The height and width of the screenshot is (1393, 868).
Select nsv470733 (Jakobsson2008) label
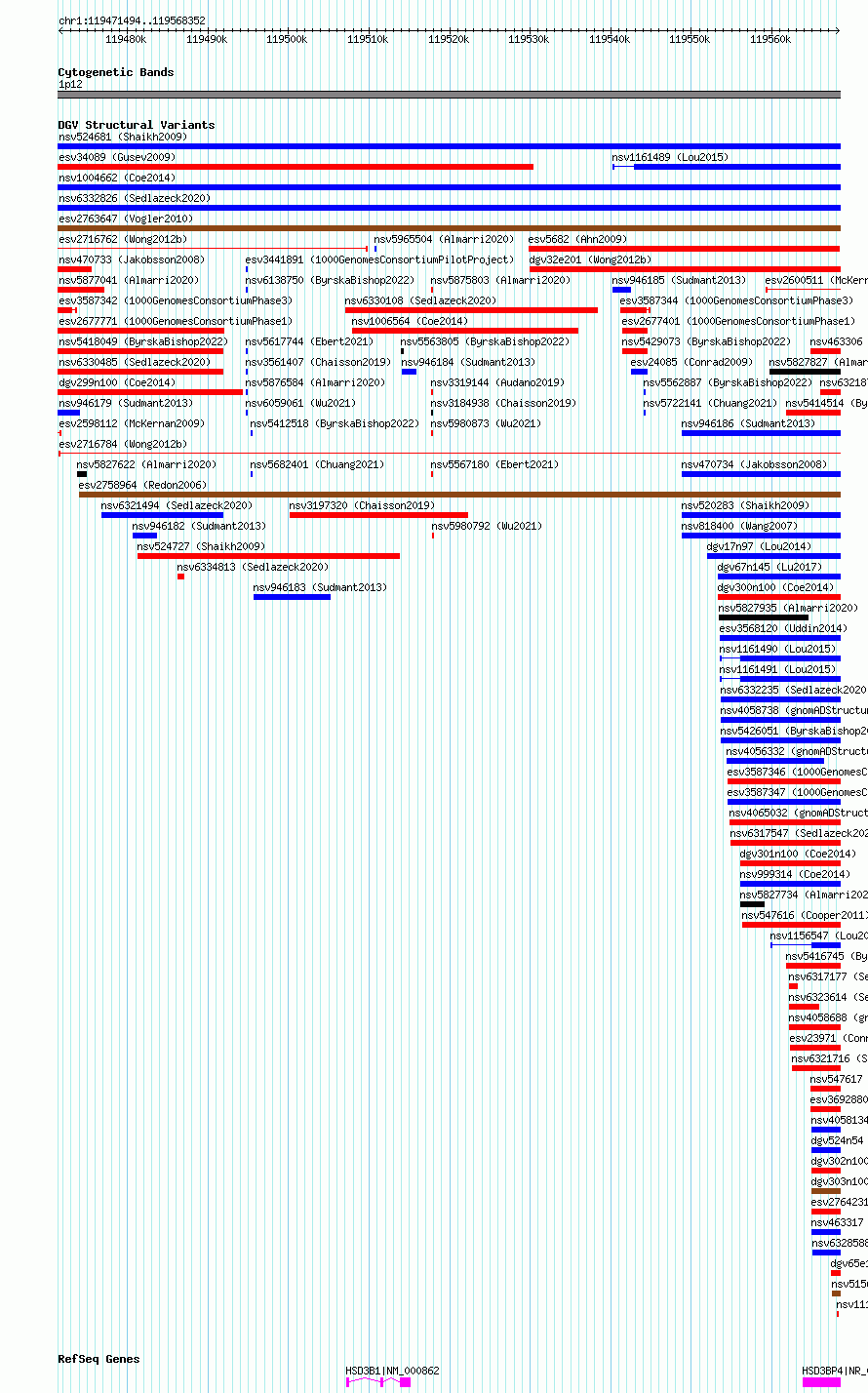click(x=132, y=259)
